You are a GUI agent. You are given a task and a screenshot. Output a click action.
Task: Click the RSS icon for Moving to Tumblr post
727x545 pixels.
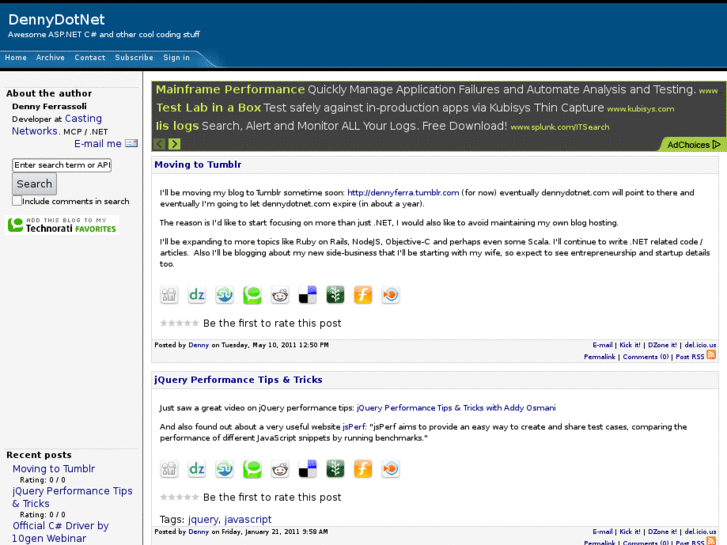click(x=711, y=355)
